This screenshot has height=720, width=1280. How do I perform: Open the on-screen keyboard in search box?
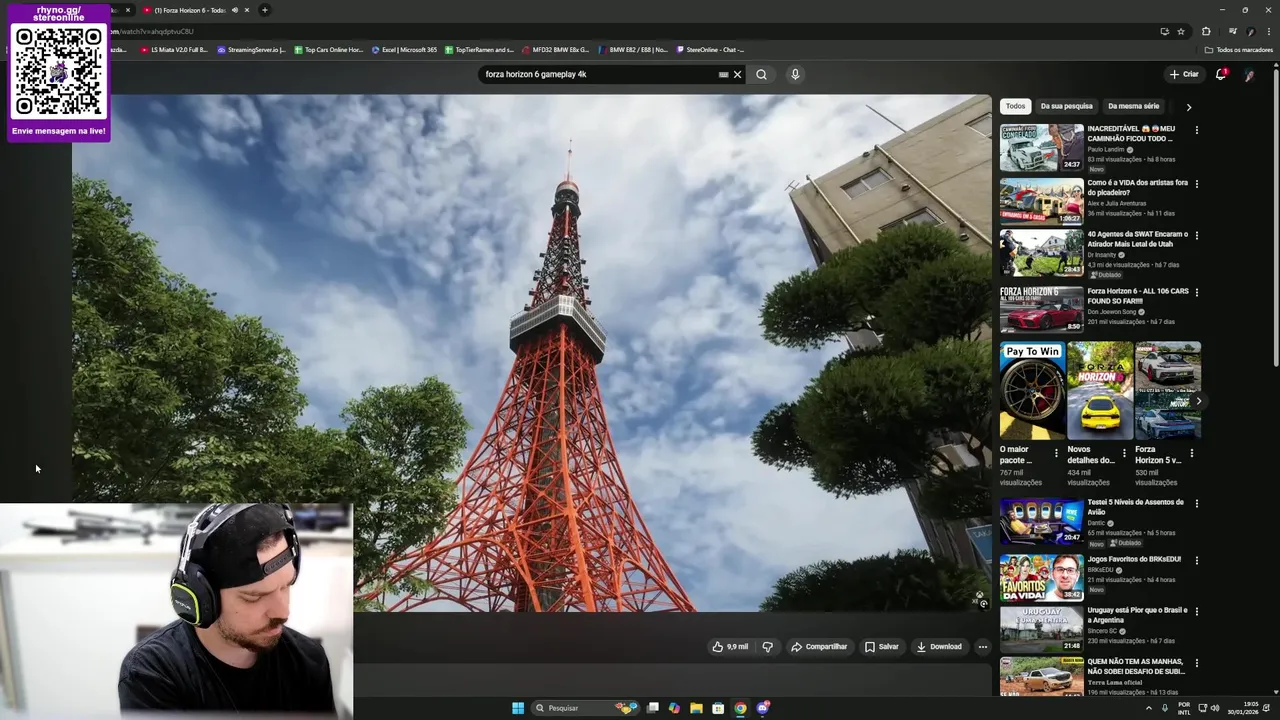[x=723, y=74]
